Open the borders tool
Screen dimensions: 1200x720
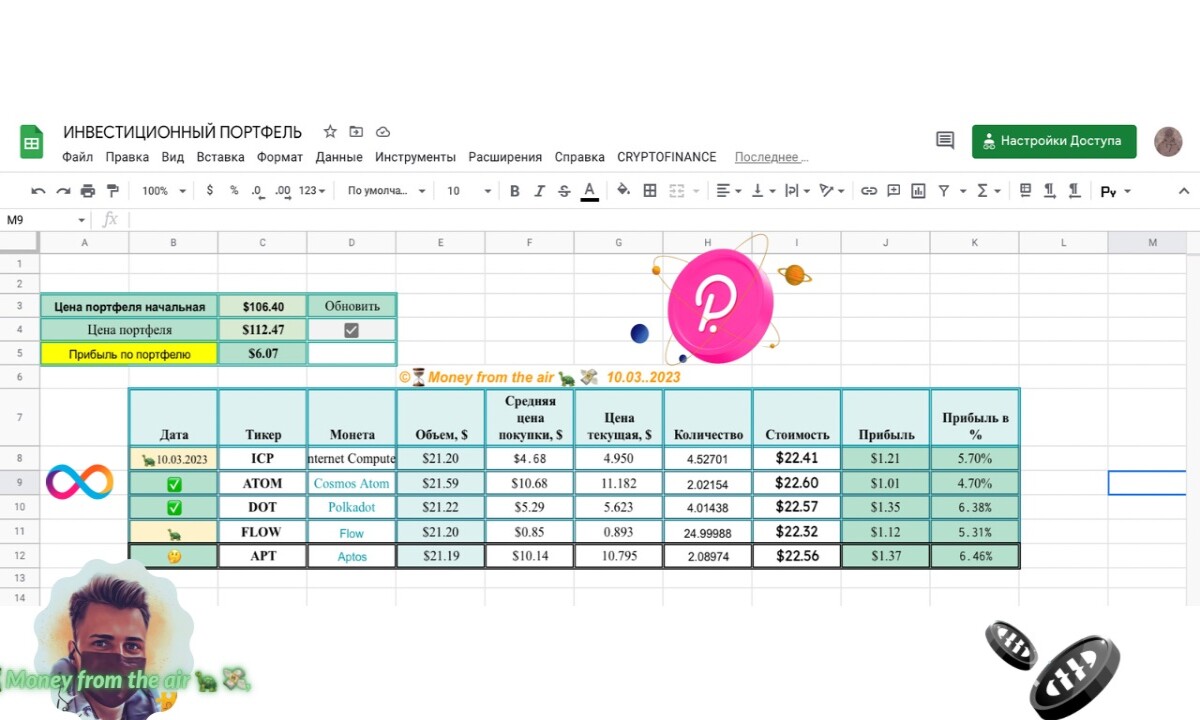pos(649,191)
